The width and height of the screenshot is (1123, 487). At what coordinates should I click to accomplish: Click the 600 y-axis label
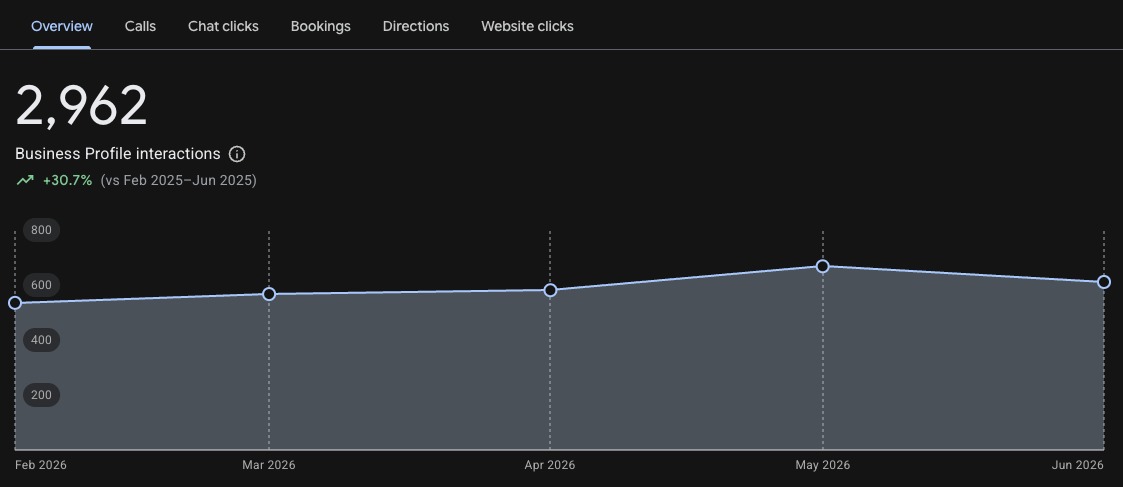42,285
